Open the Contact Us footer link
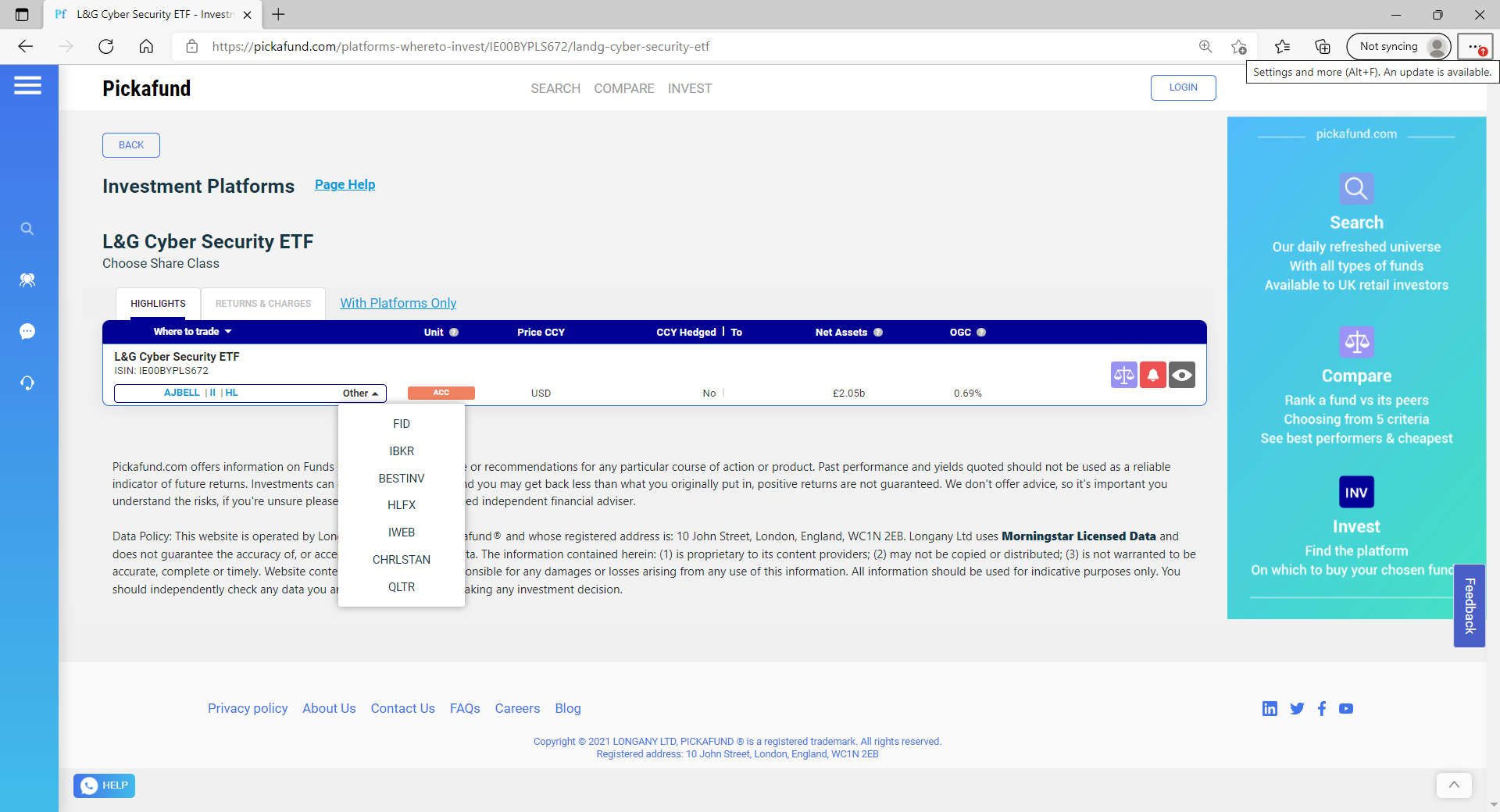Screen dimensions: 1500x812 403,708
